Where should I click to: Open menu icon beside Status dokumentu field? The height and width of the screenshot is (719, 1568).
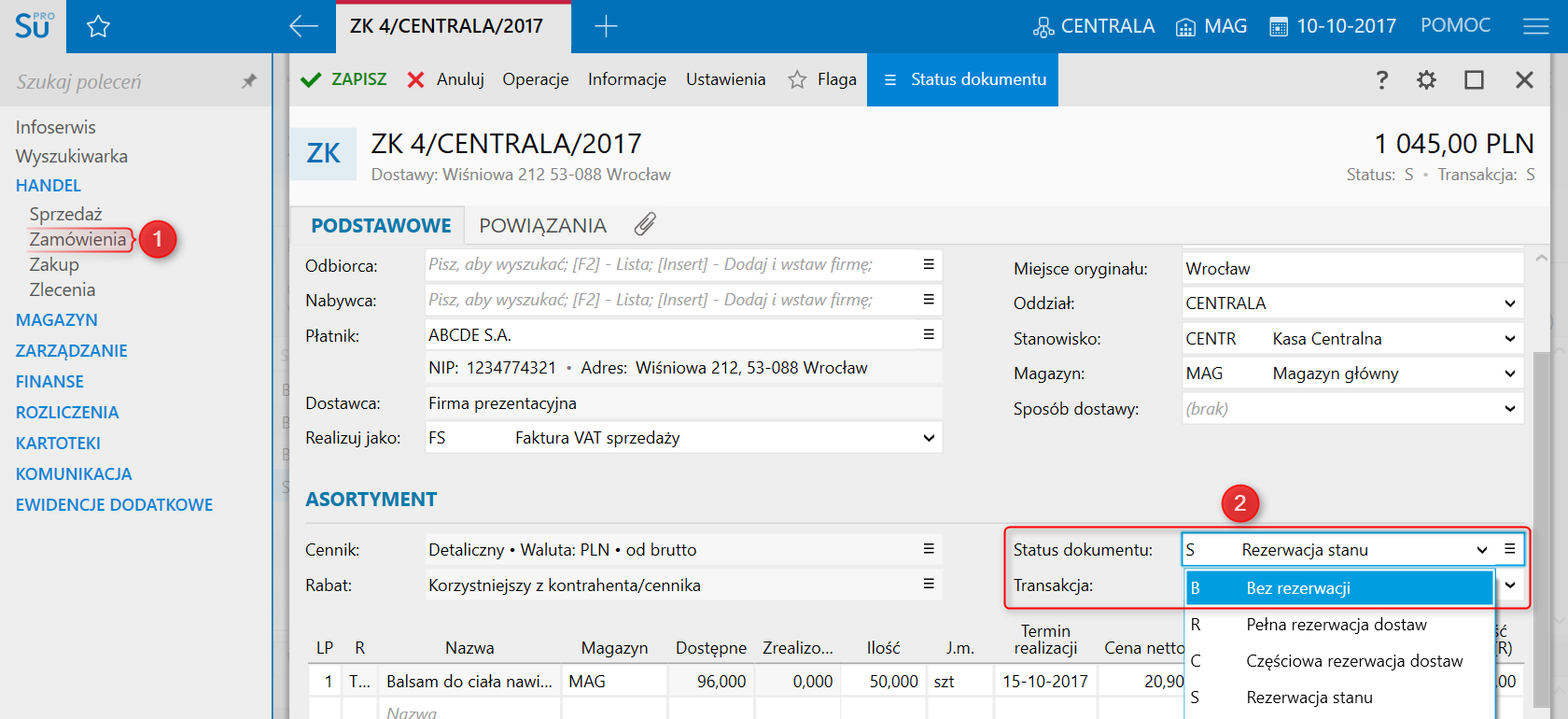[x=1509, y=549]
